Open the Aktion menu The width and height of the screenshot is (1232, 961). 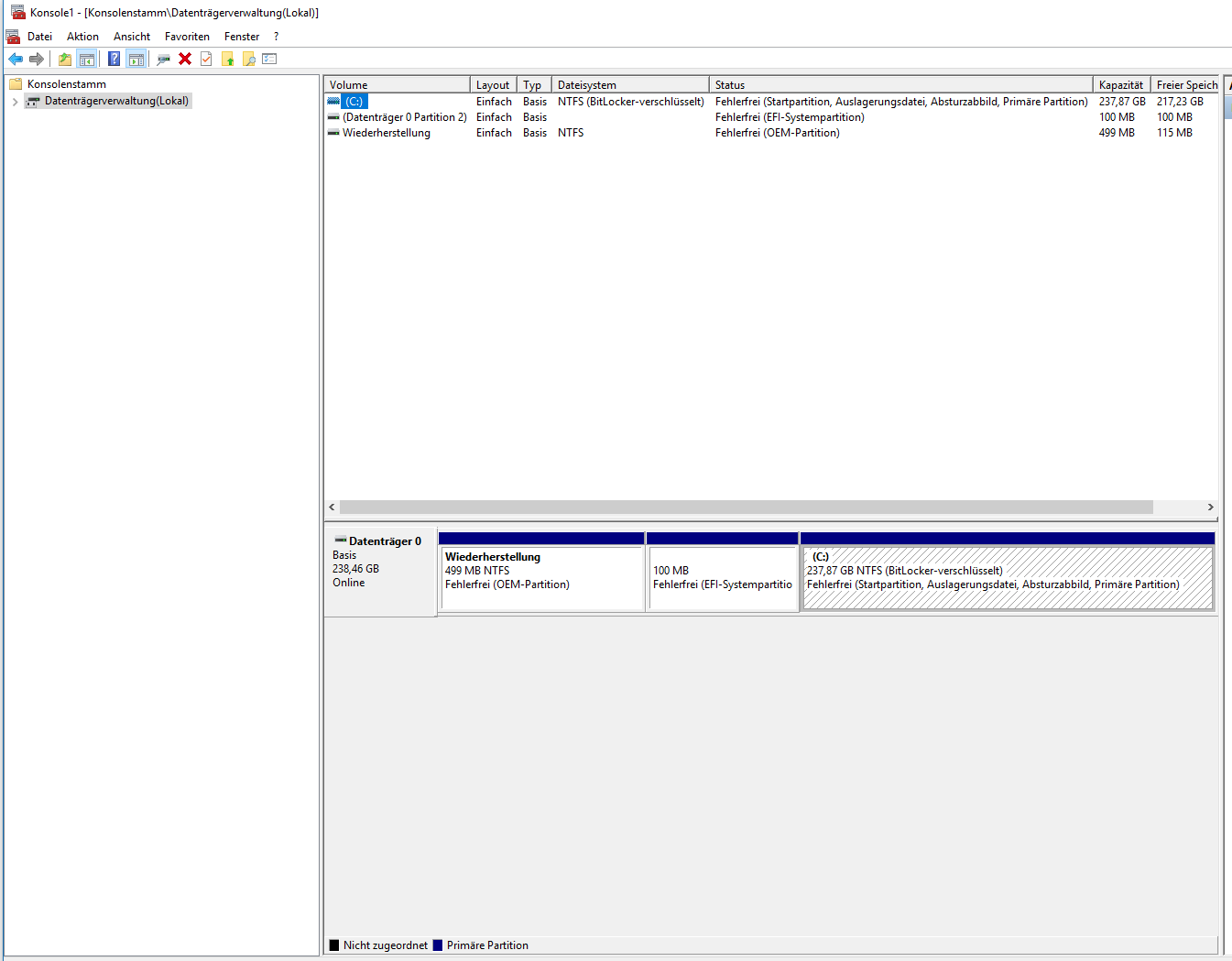tap(82, 37)
